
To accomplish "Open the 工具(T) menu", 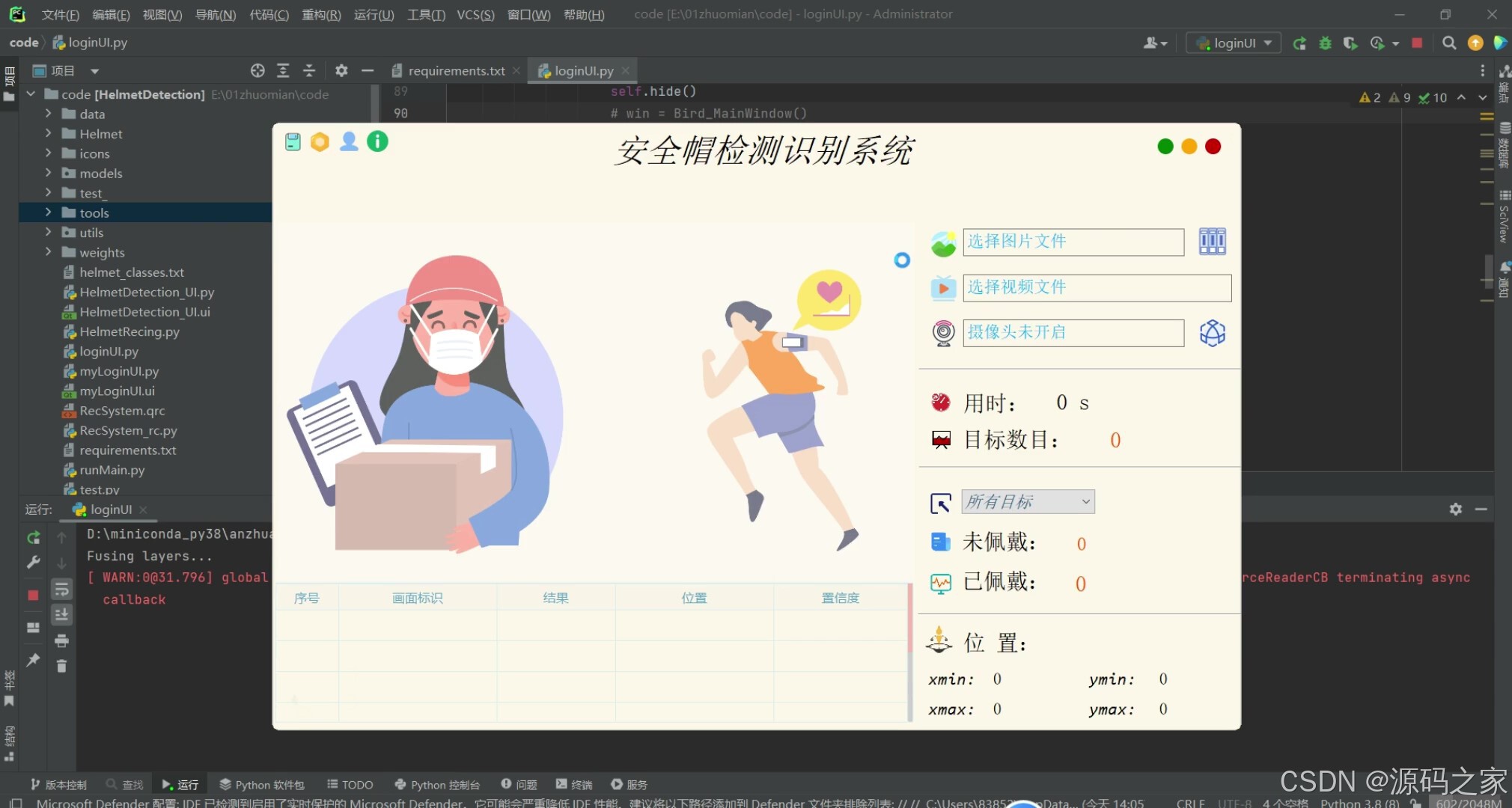I will click(425, 14).
